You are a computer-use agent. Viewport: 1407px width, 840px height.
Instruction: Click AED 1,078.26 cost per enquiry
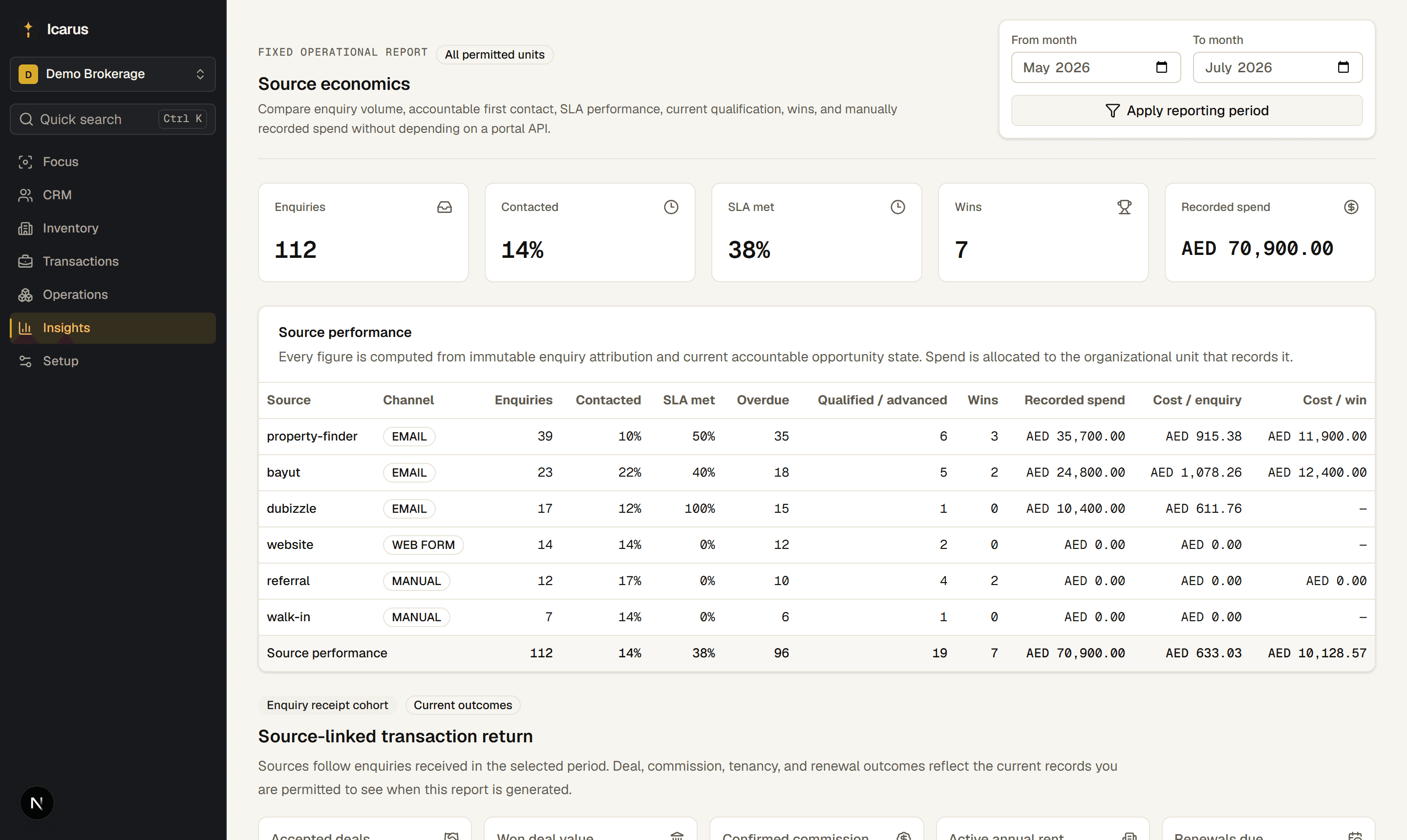(x=1196, y=473)
